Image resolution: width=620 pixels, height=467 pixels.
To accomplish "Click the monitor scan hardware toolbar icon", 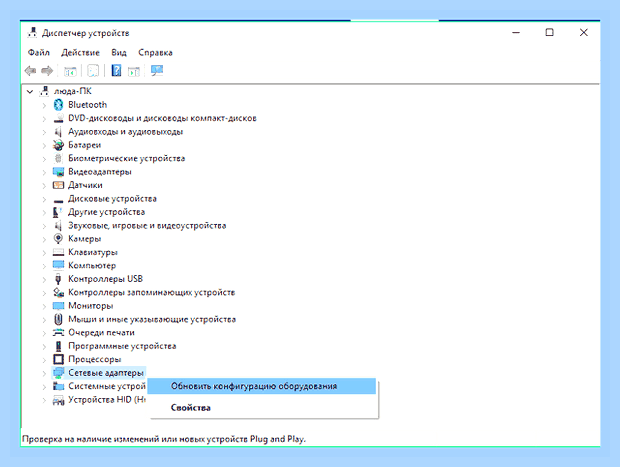I will pos(157,71).
